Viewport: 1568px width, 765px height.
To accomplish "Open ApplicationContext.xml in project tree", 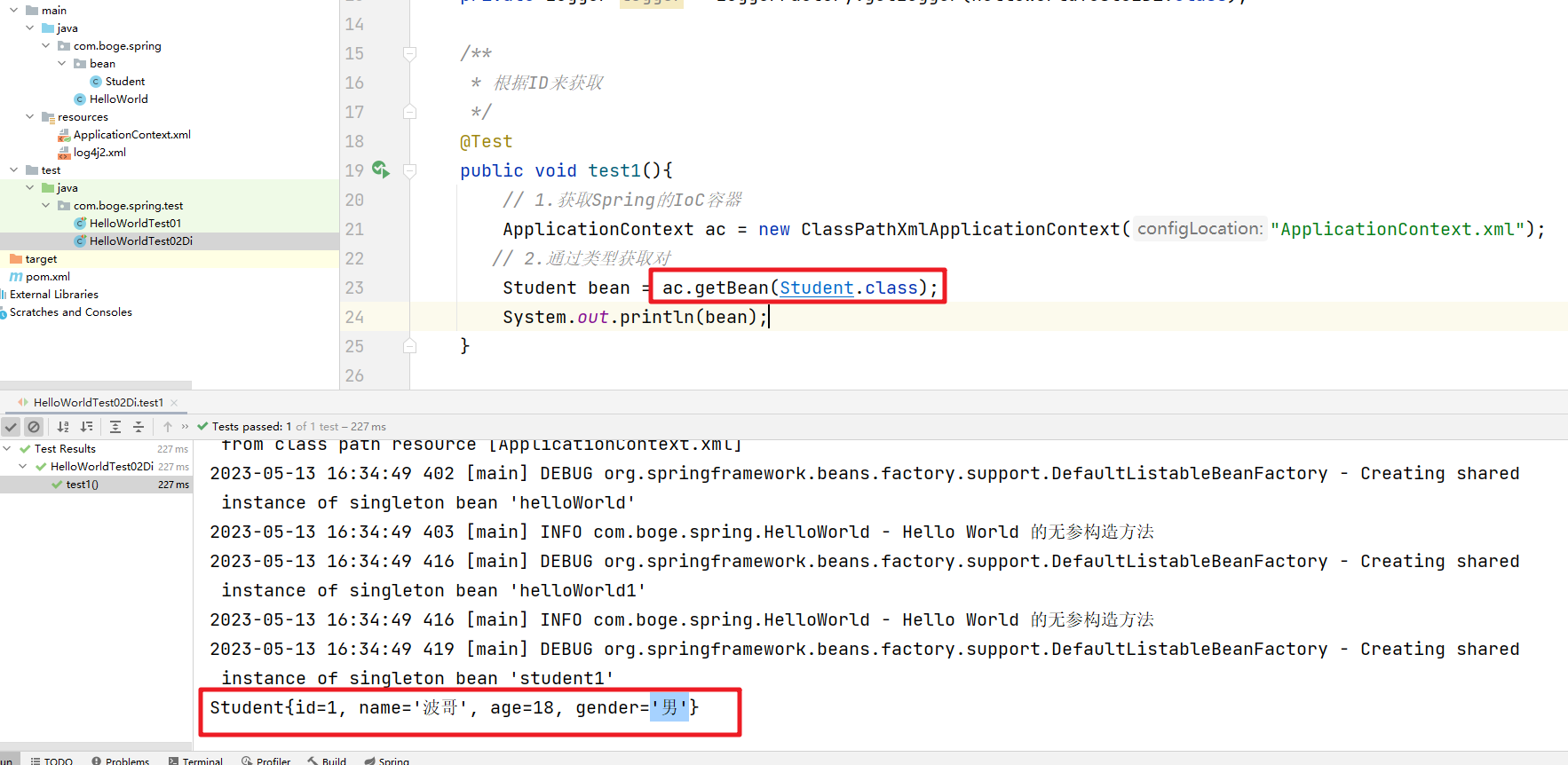I will click(131, 135).
